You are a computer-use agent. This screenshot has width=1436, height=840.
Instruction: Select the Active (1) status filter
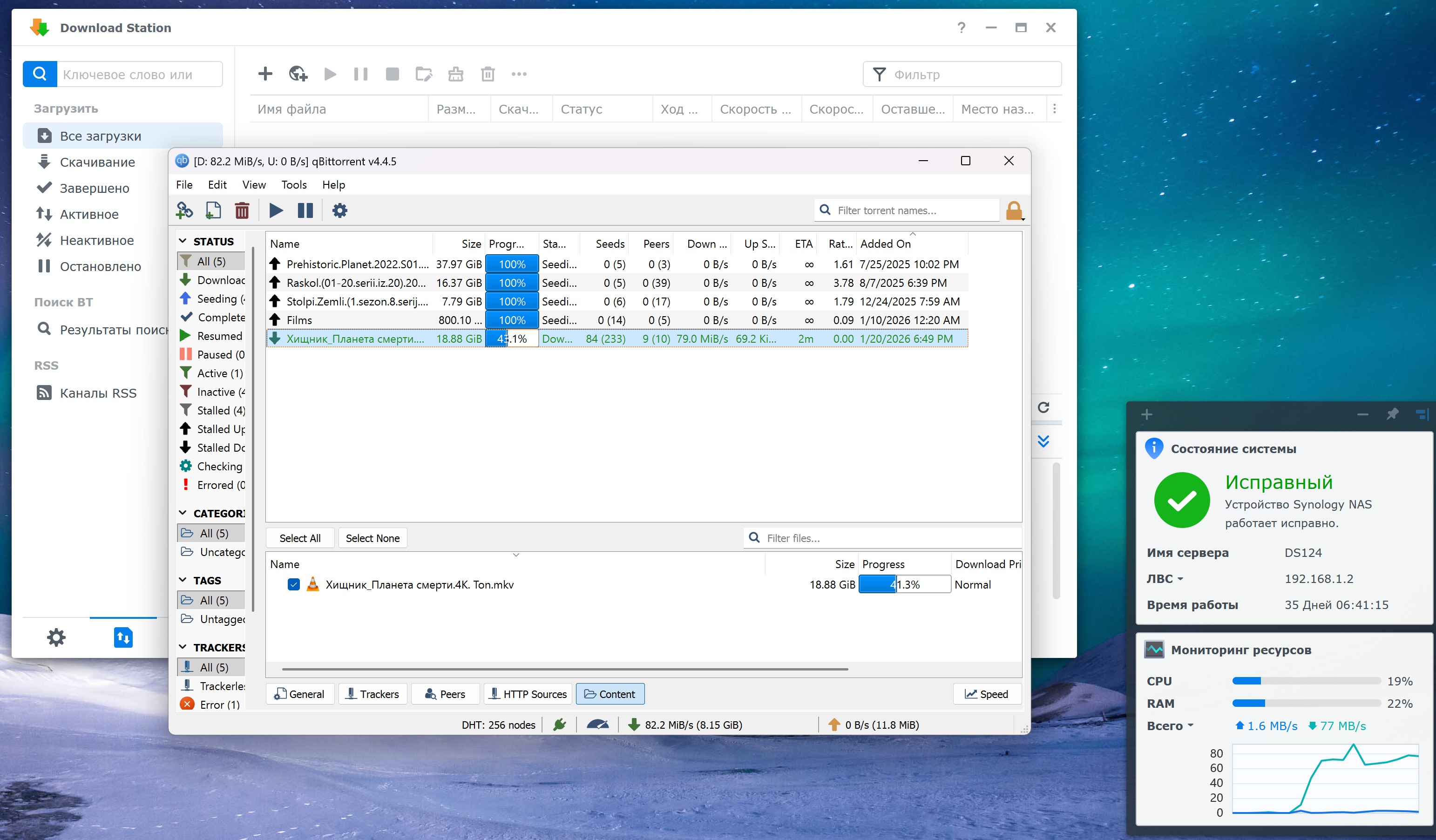pyautogui.click(x=219, y=373)
